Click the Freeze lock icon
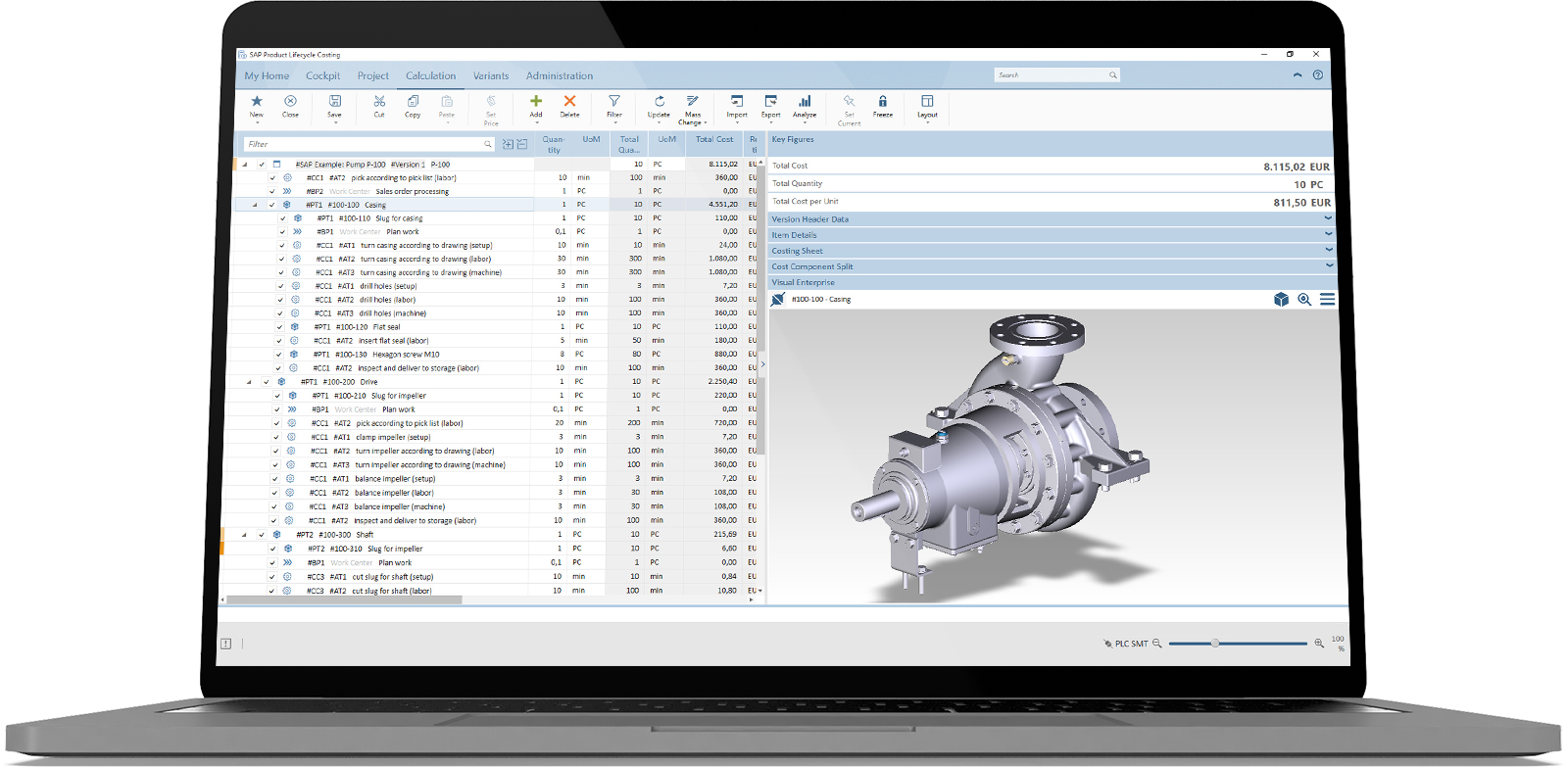This screenshot has width=1568, height=767. 882,102
